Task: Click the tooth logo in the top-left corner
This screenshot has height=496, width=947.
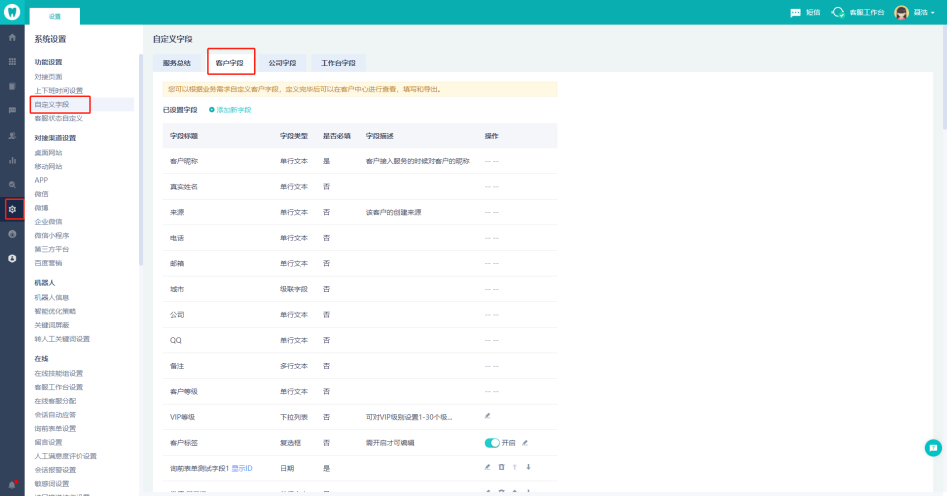Action: [x=12, y=12]
